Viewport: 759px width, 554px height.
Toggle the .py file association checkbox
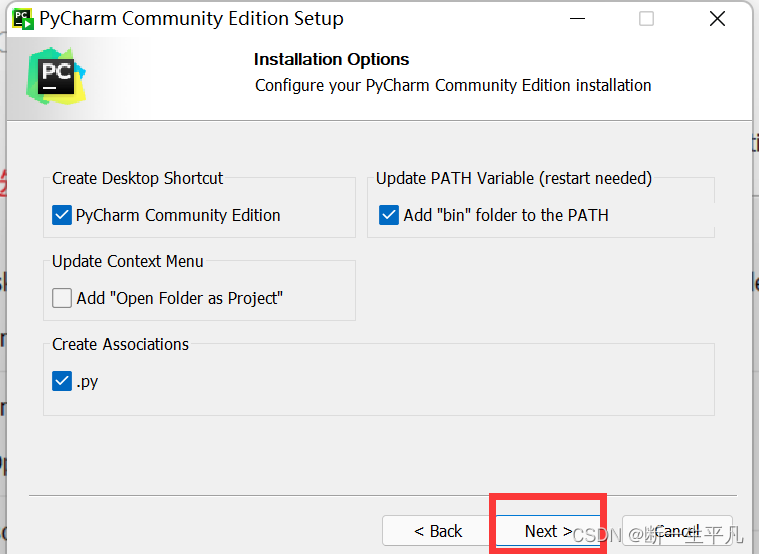point(62,381)
